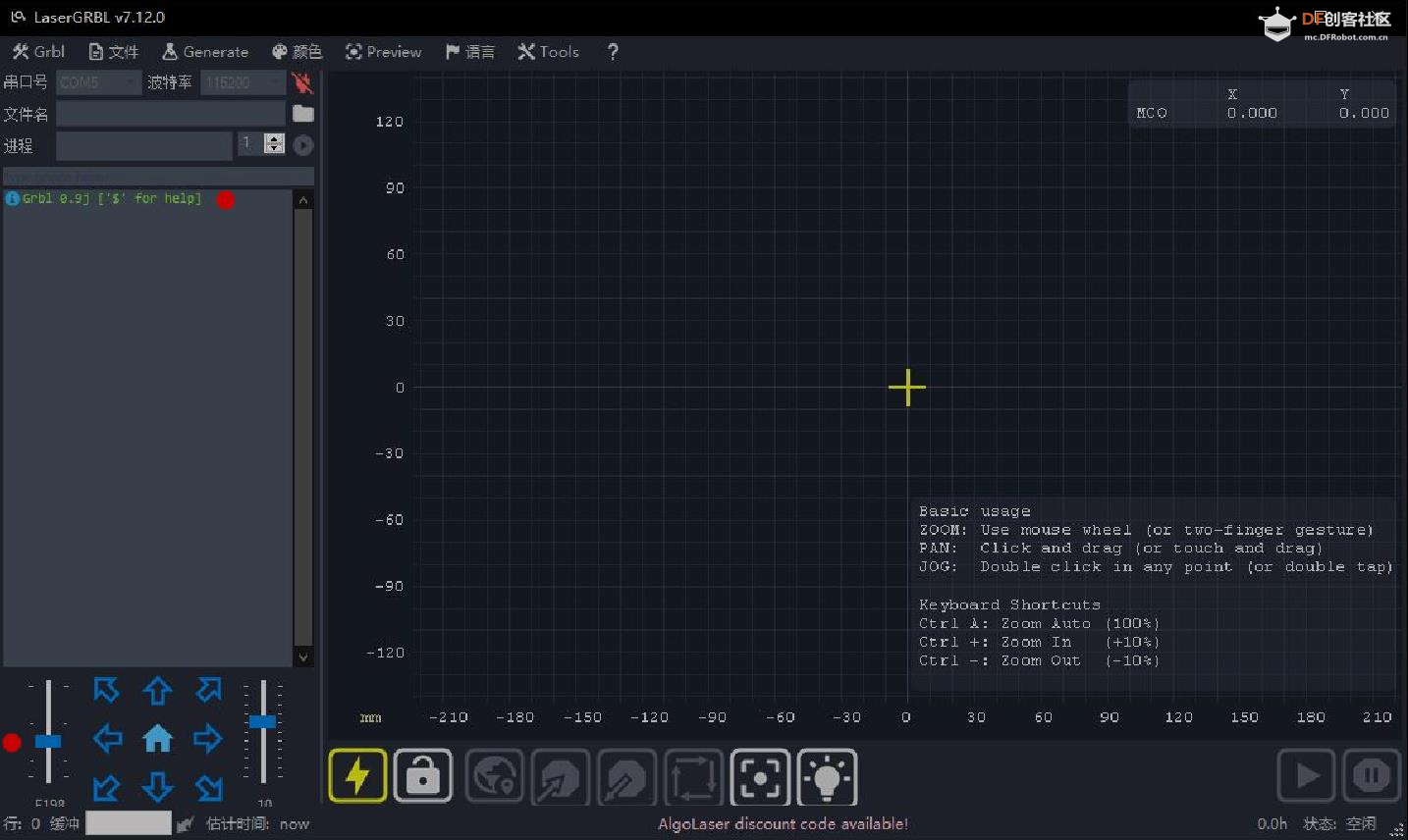Jog down with the down arrow
The image size is (1408, 840).
[157, 786]
